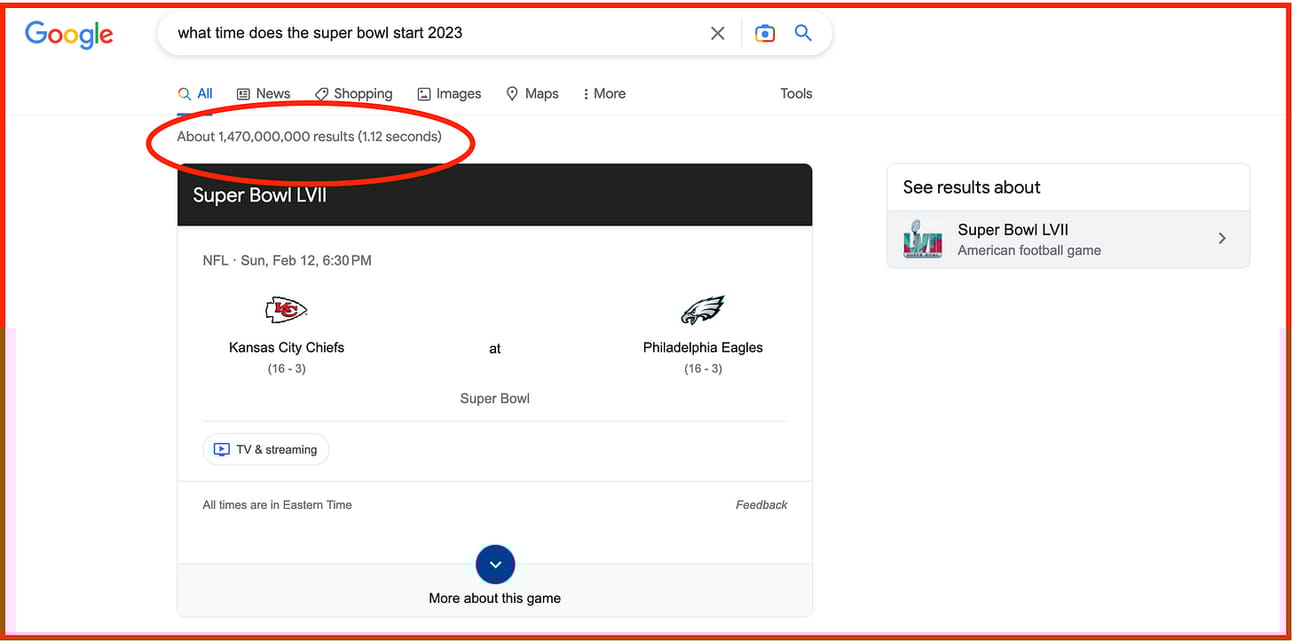Open the Super Bowl LVII result arrow

pyautogui.click(x=1222, y=239)
